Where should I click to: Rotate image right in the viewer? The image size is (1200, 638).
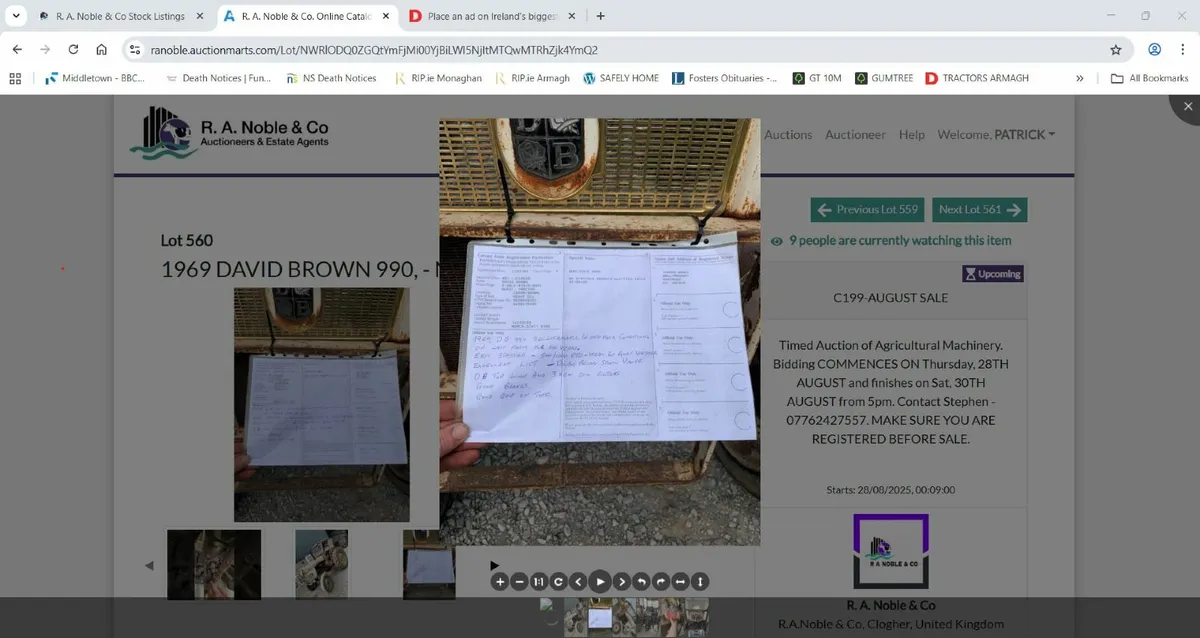pyautogui.click(x=660, y=581)
